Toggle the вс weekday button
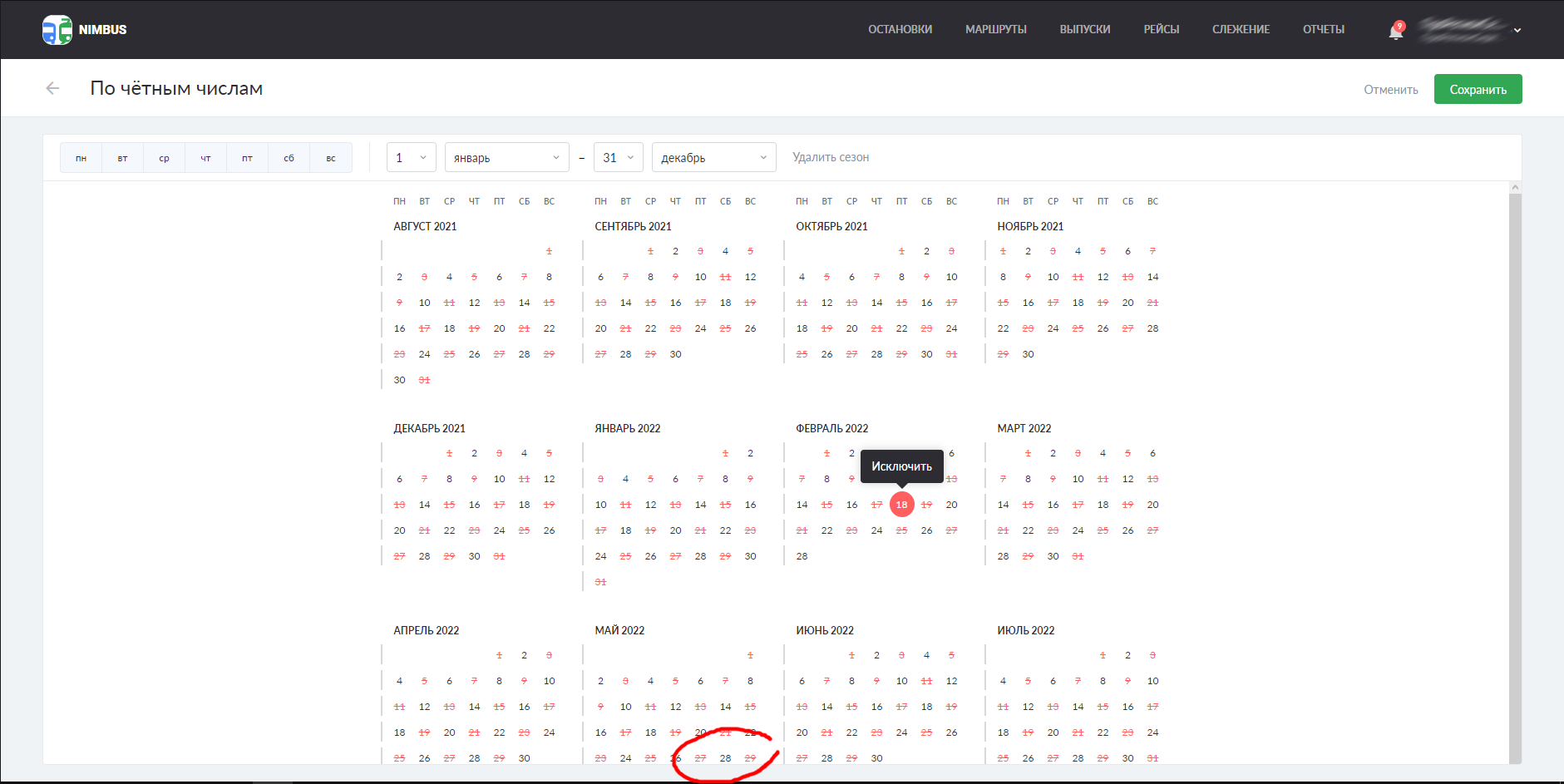Viewport: 1564px width, 784px height. [331, 158]
